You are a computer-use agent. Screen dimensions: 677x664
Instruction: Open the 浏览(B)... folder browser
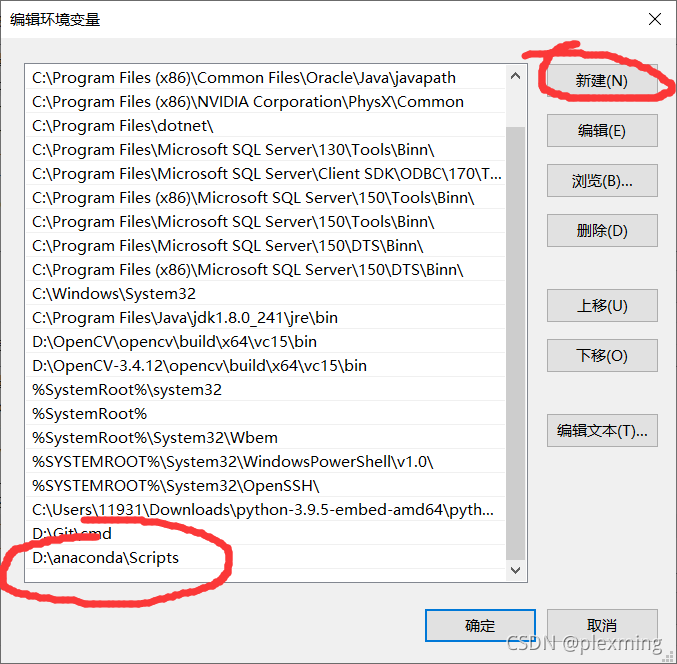tap(602, 180)
